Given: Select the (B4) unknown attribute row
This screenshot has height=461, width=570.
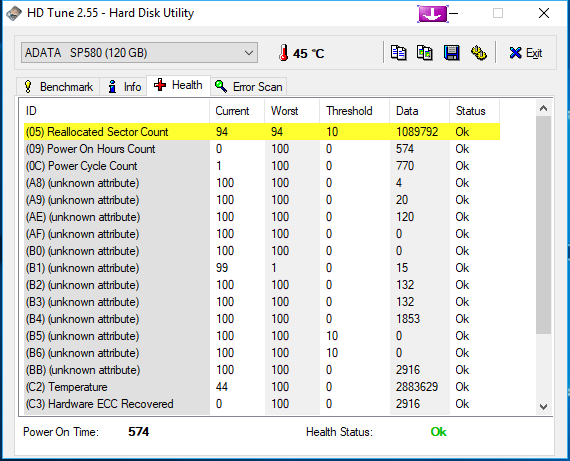Looking at the screenshot, I should point(262,319).
